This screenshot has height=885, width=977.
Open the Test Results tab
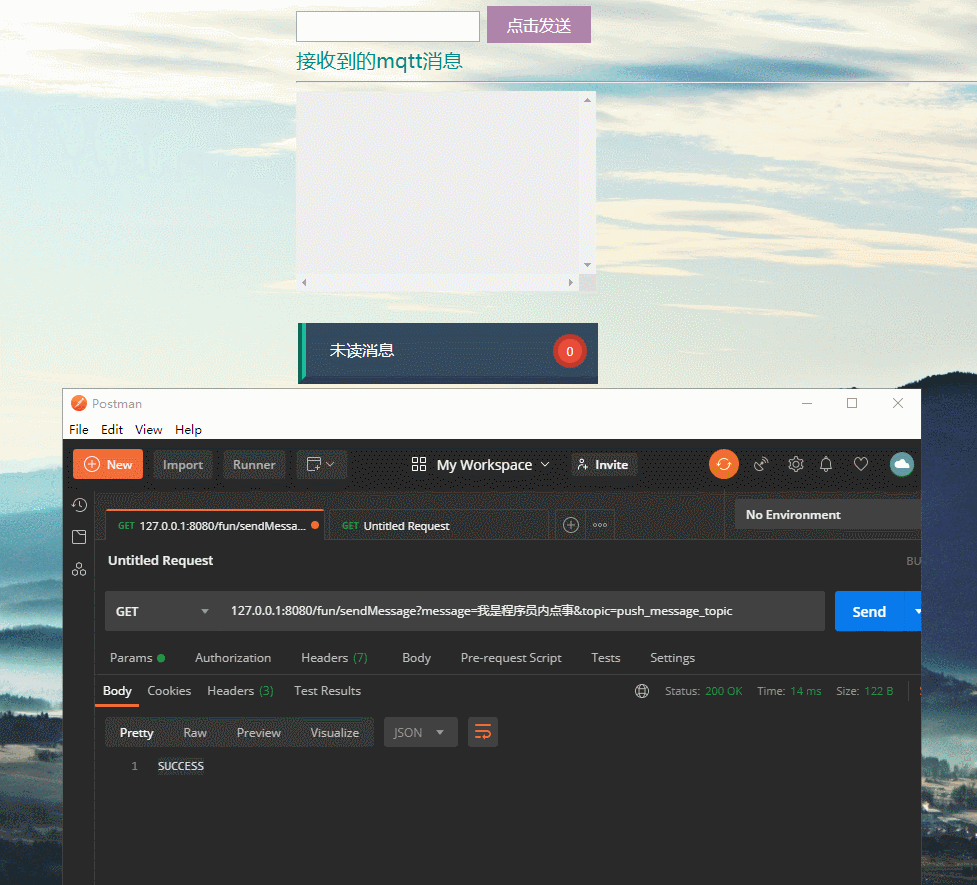click(x=327, y=691)
